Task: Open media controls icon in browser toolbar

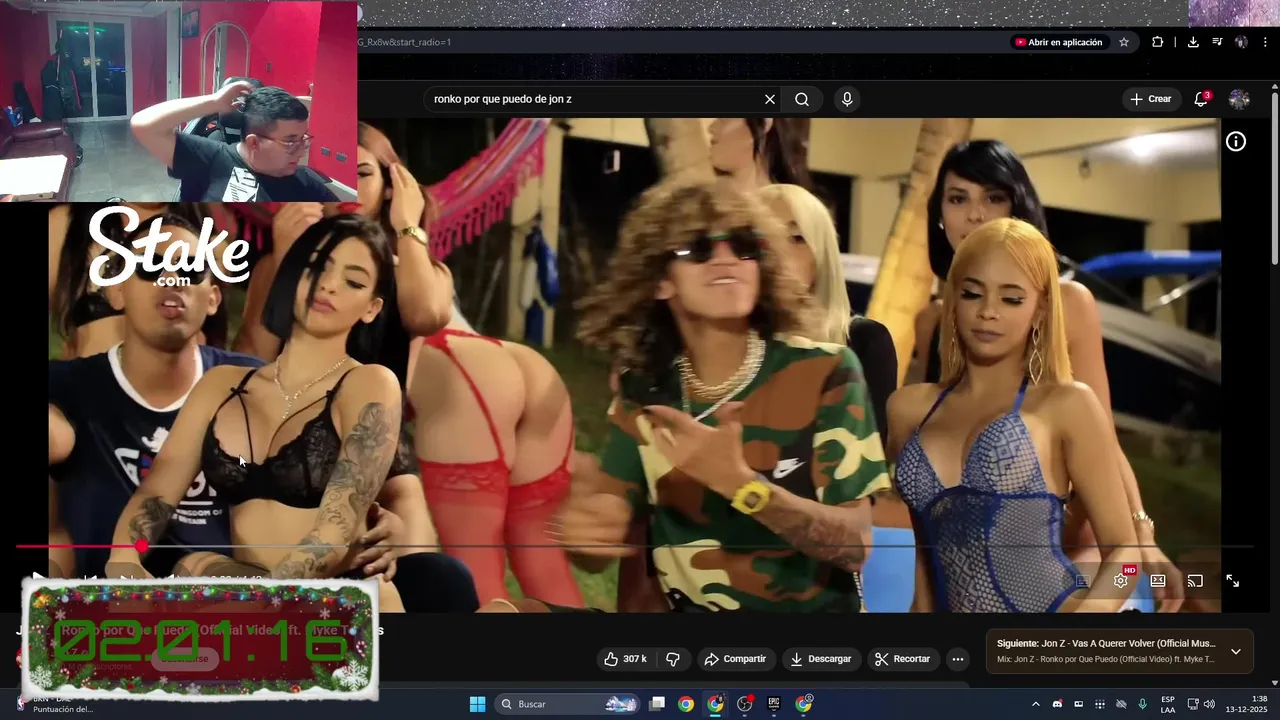Action: (x=1217, y=42)
